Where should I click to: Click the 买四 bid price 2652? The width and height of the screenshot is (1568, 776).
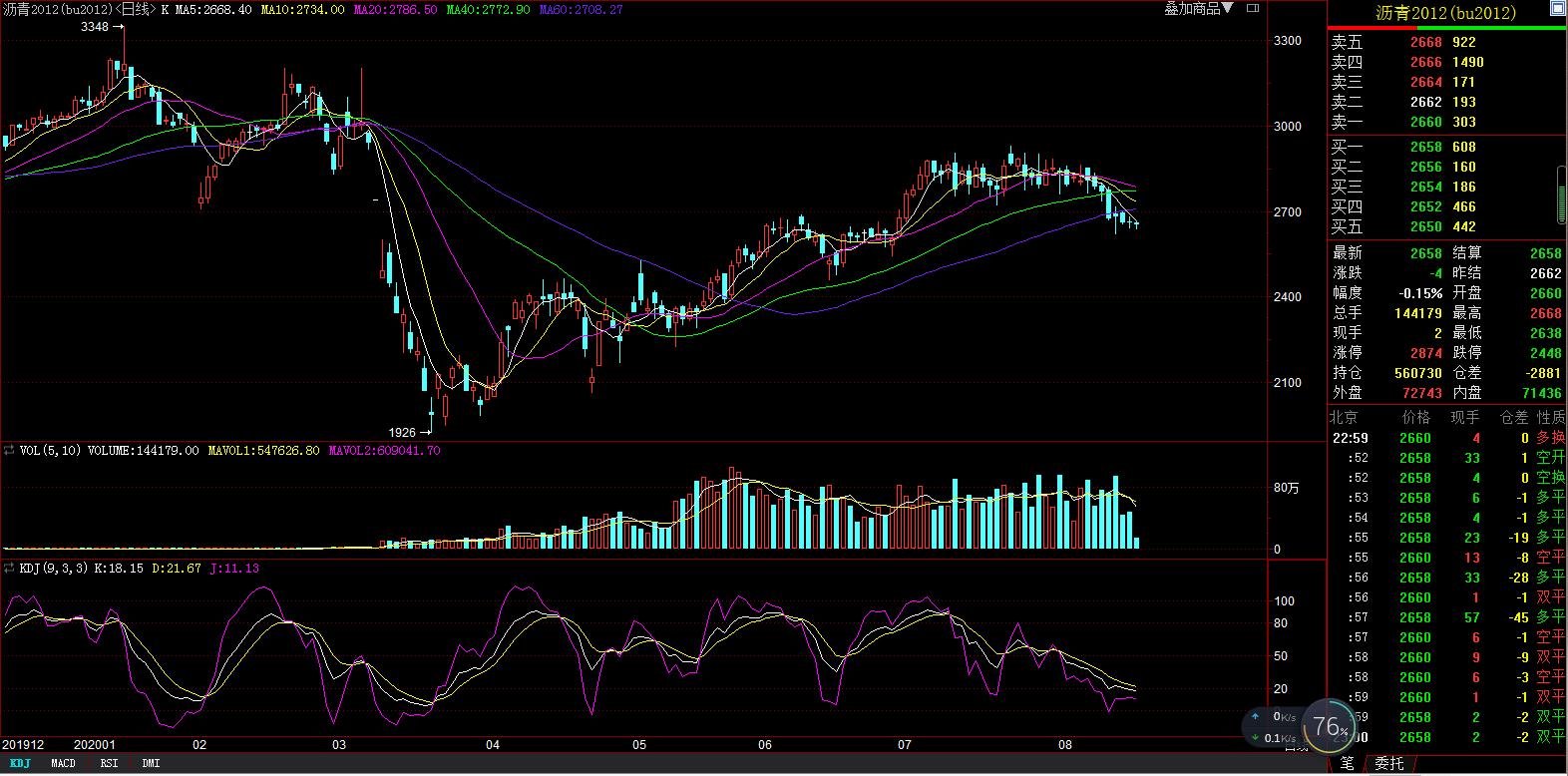coord(1426,206)
